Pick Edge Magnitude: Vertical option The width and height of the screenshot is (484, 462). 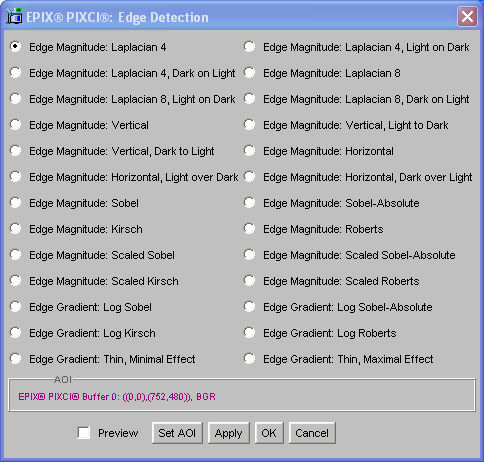[16, 125]
